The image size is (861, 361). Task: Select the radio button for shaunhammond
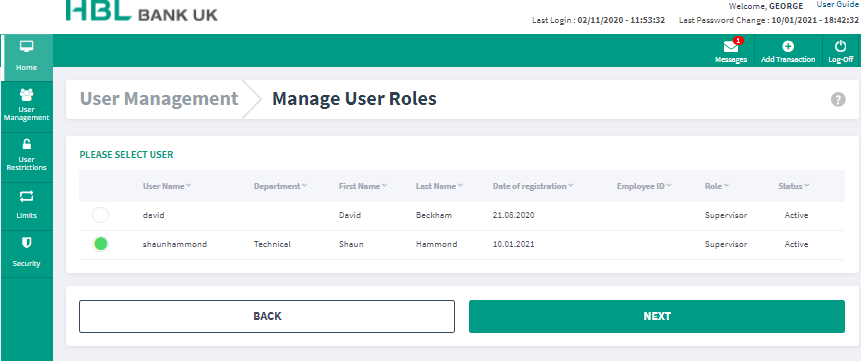point(100,244)
